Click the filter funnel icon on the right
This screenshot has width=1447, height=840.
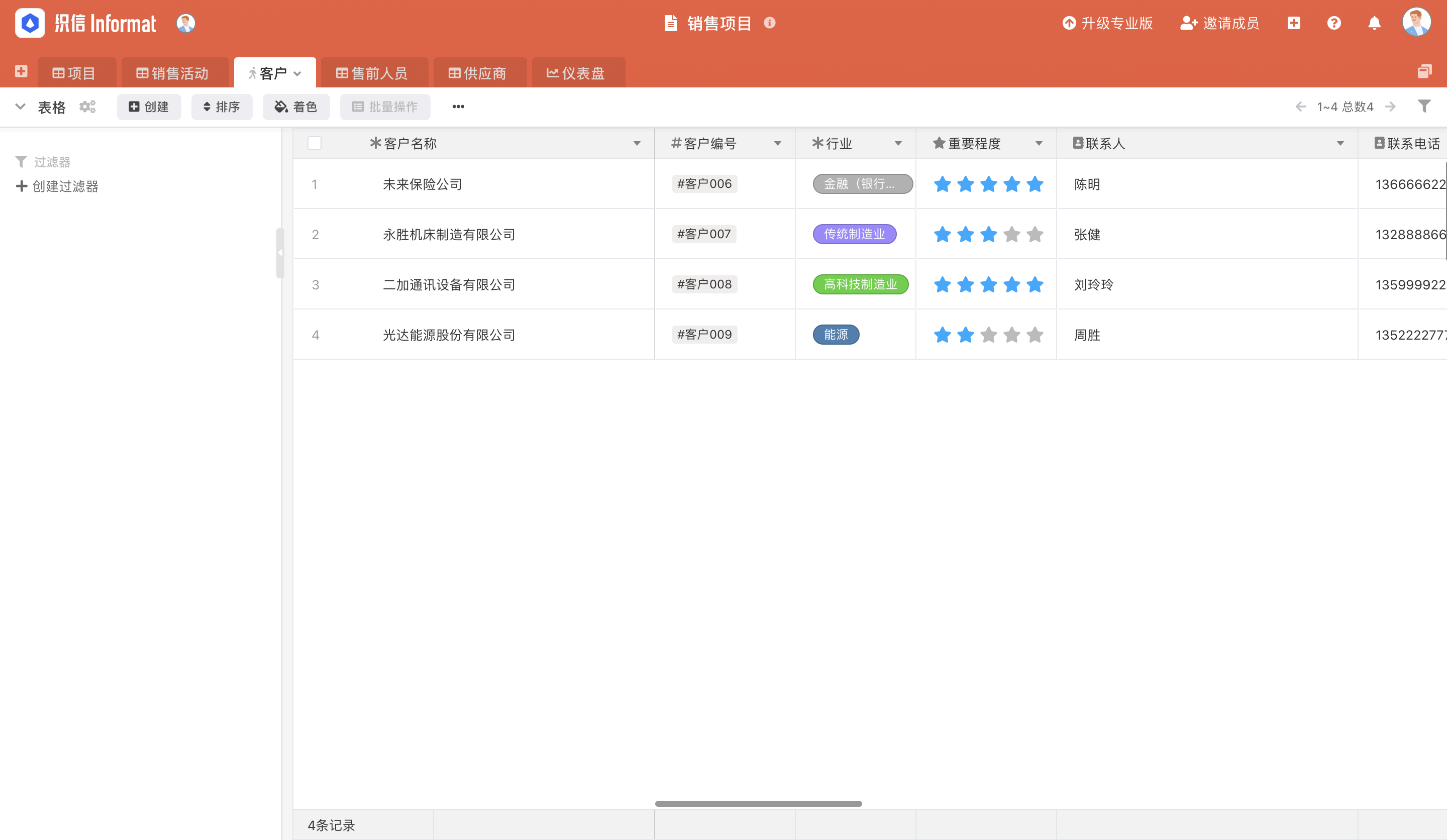click(x=1423, y=106)
